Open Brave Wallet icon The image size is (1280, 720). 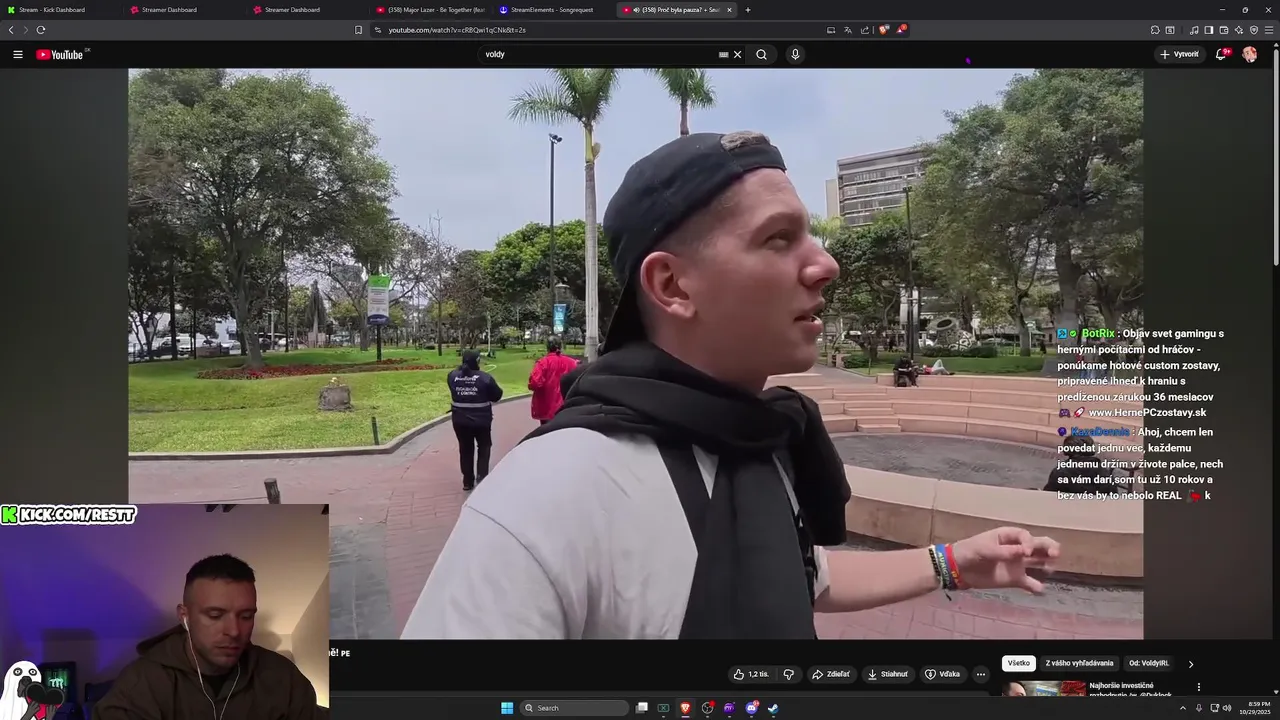(x=1223, y=30)
